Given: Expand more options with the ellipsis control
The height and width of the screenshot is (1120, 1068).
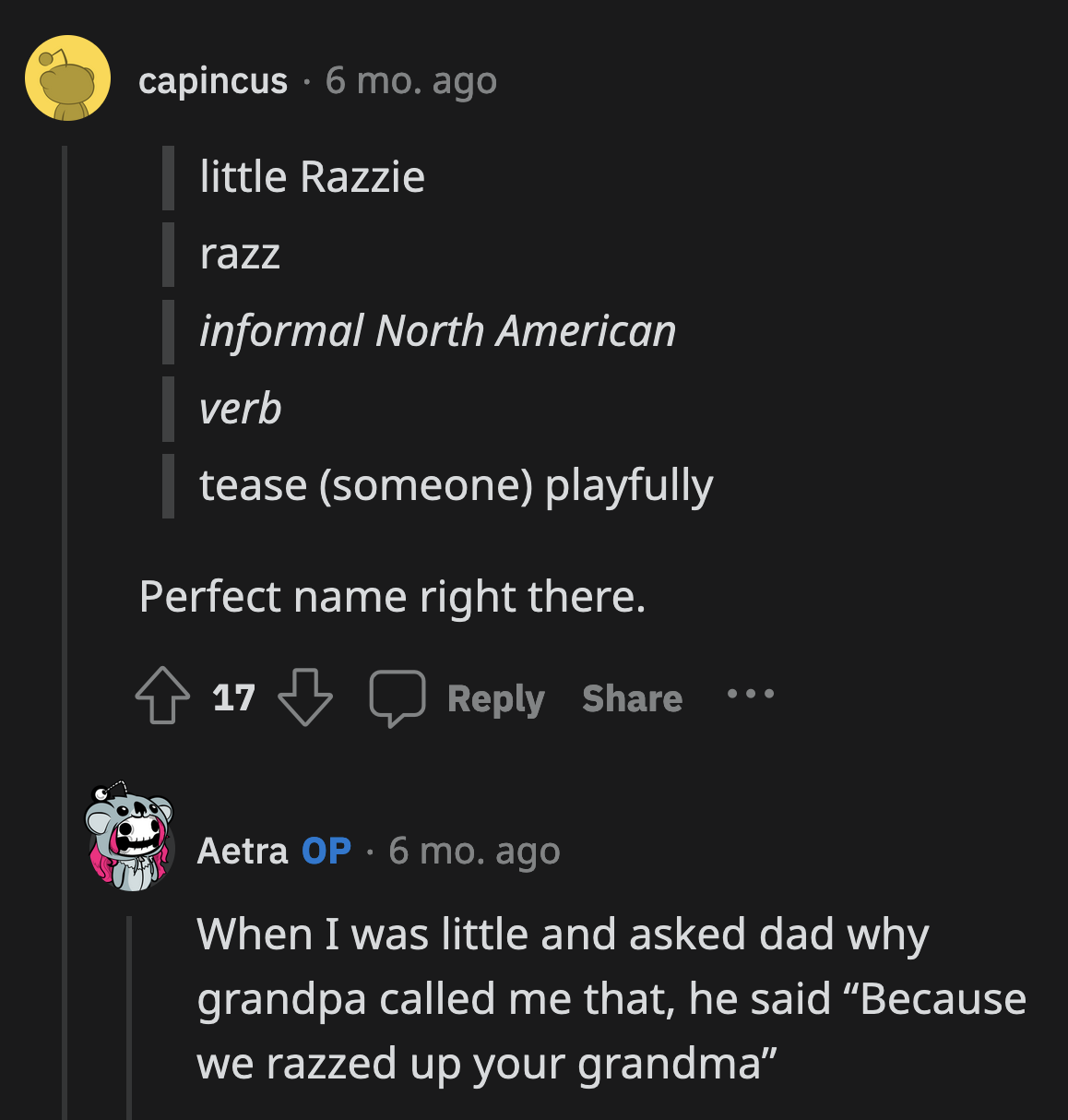Looking at the screenshot, I should pyautogui.click(x=750, y=697).
